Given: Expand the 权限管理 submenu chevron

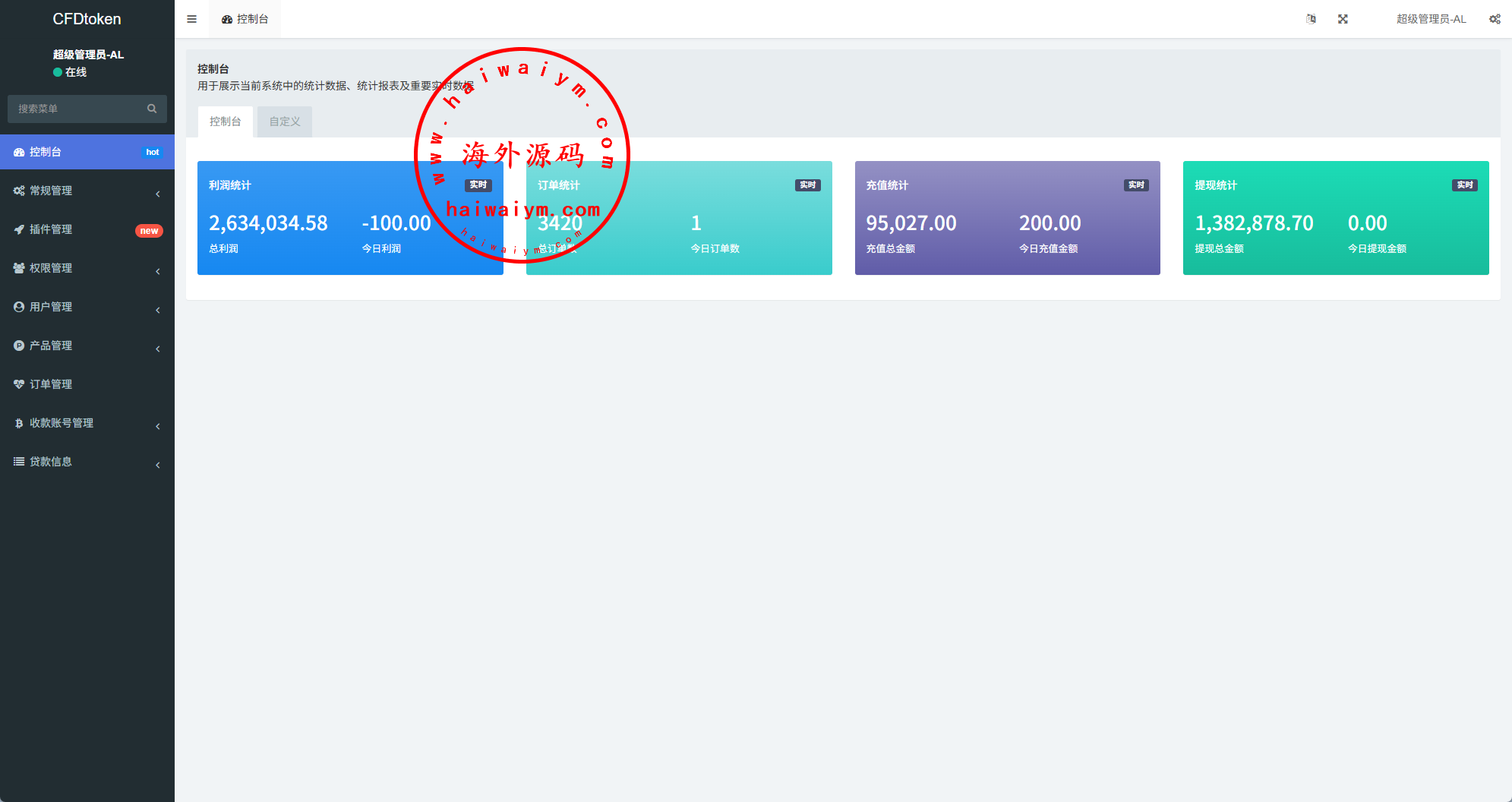Looking at the screenshot, I should pos(158,271).
